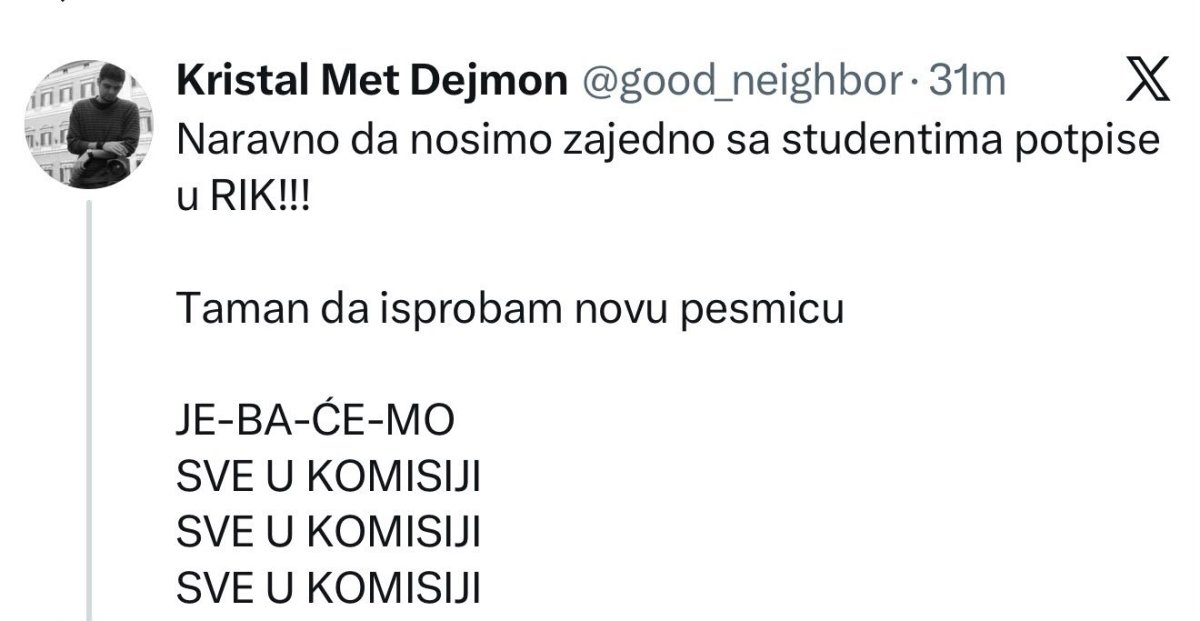This screenshot has height=621, width=1200.
Task: Click the vertical thread line below avatar
Action: 92,410
